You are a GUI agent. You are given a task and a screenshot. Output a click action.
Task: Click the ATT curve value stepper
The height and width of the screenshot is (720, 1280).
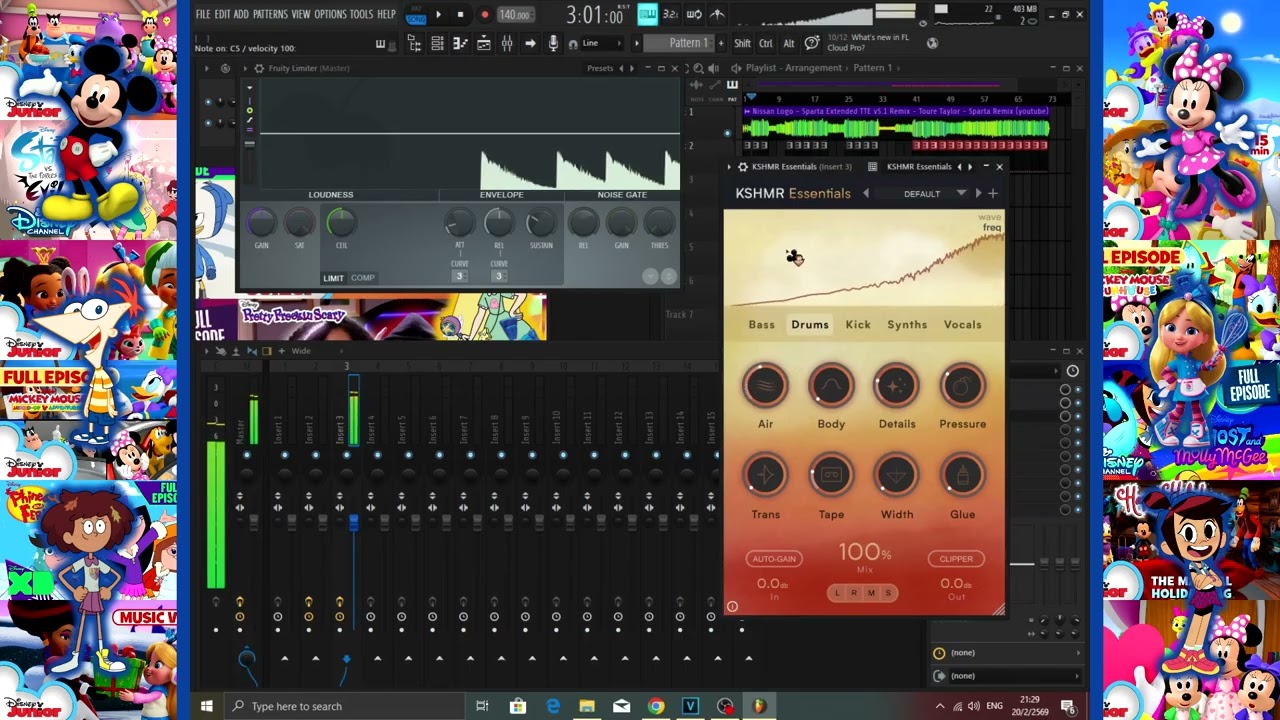459,276
